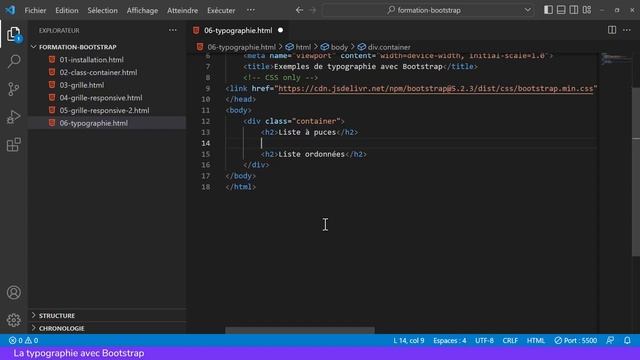Image resolution: width=640 pixels, height=360 pixels.
Task: Click the errors and warnings status indicator
Action: click(23, 340)
